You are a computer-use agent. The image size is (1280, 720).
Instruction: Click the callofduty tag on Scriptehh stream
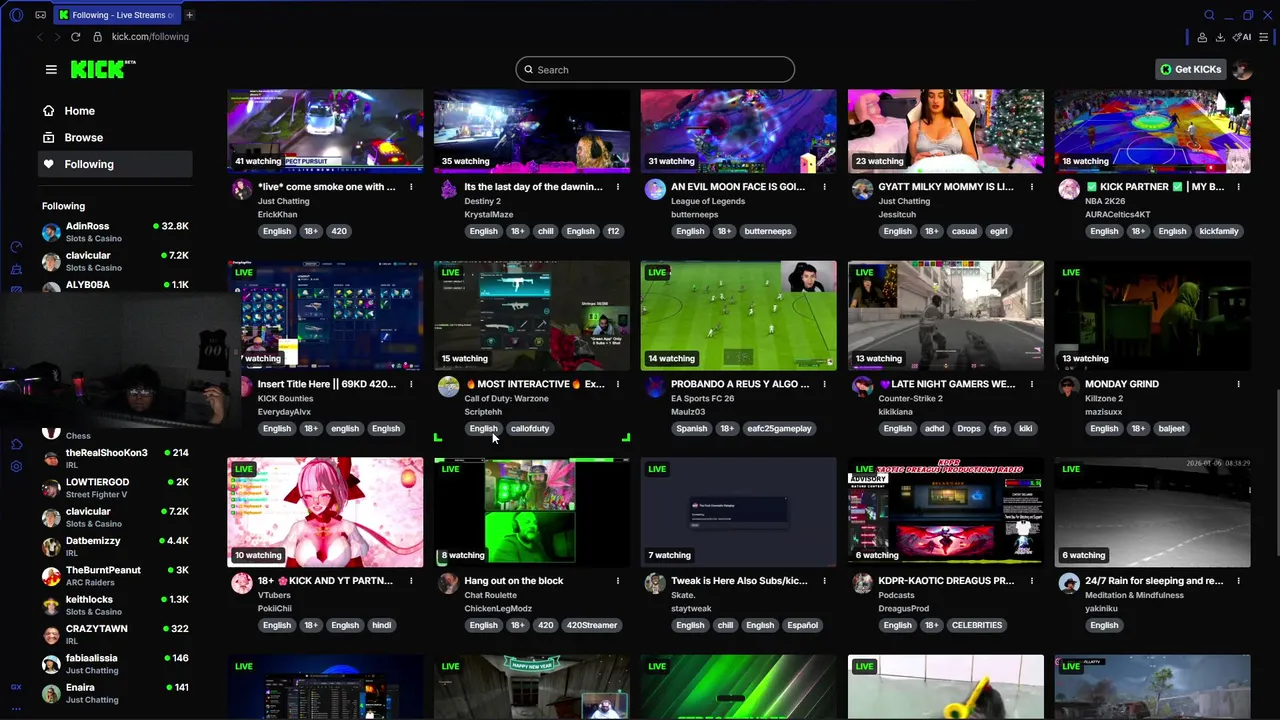click(530, 428)
